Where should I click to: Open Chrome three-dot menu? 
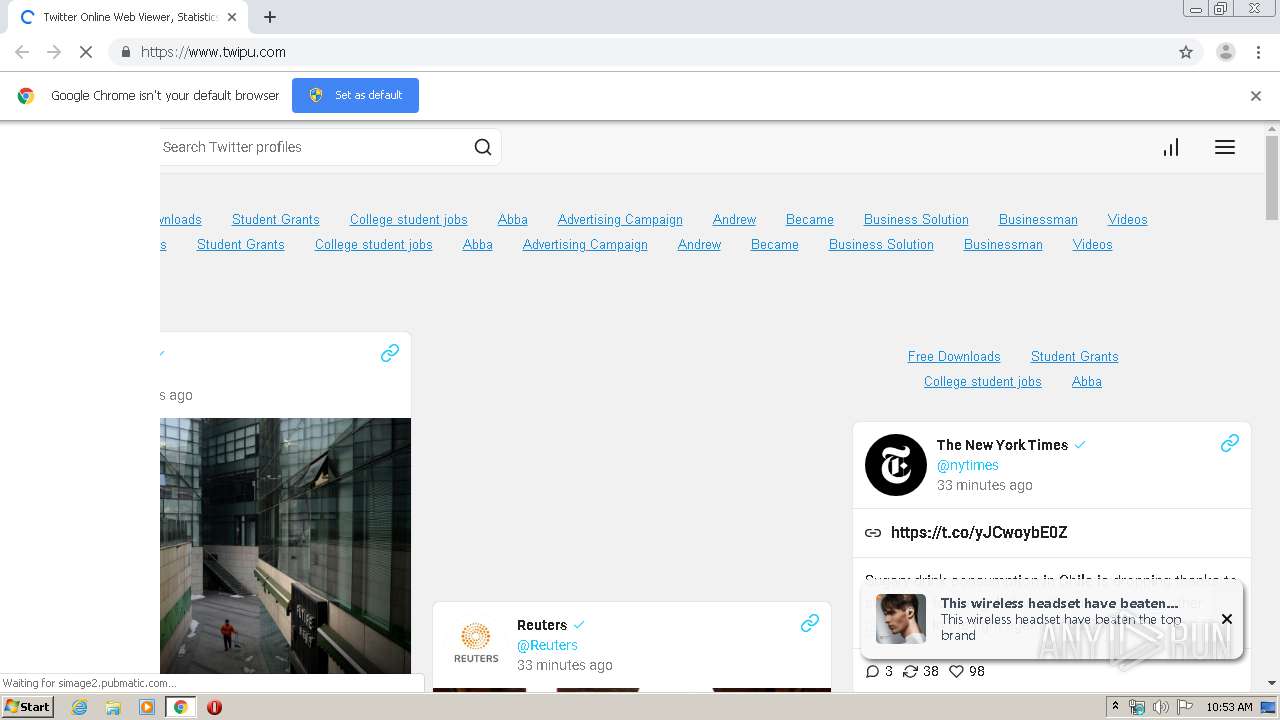(1258, 52)
